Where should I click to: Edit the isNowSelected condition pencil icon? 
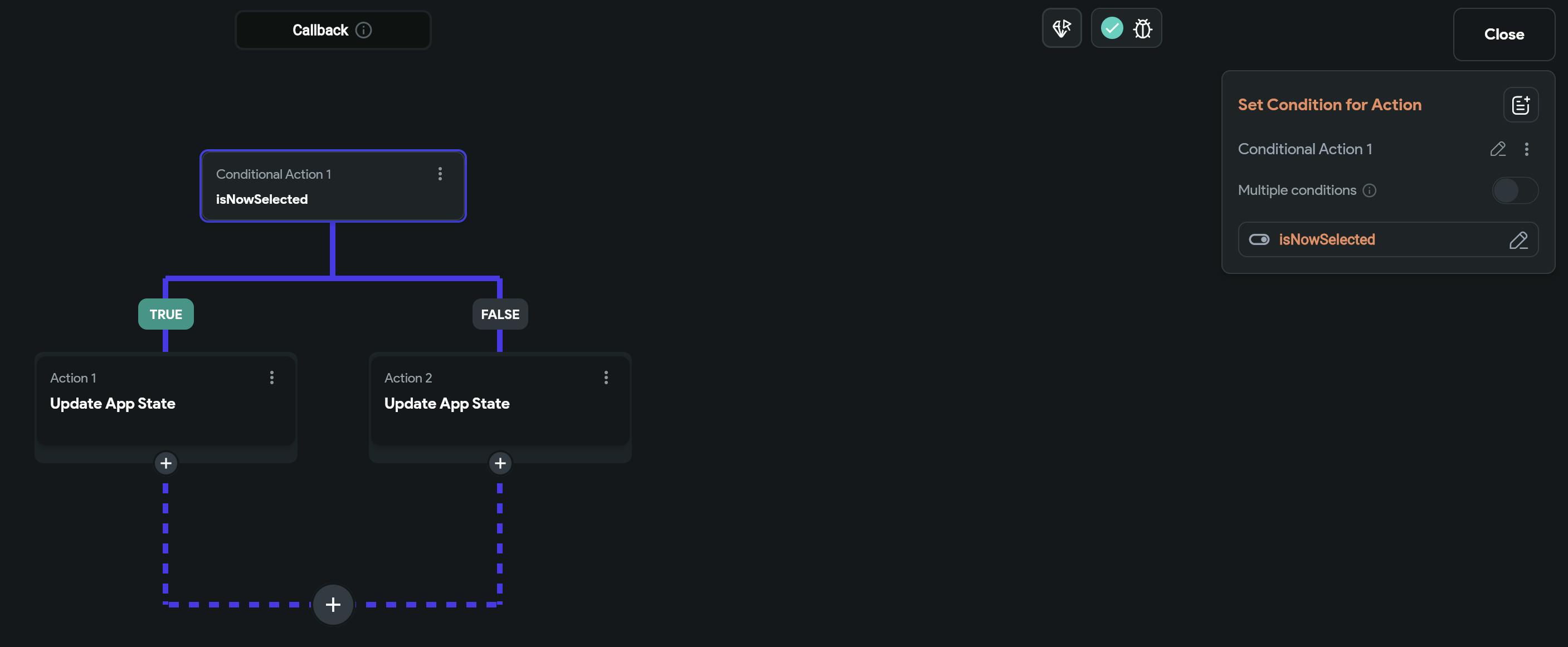click(1518, 240)
